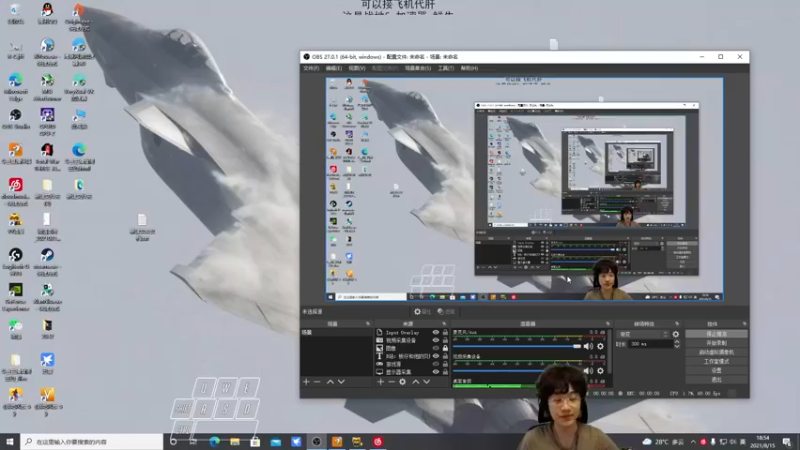Viewport: 800px width, 450px height.
Task: Open Windows Start button
Action: click(10, 442)
